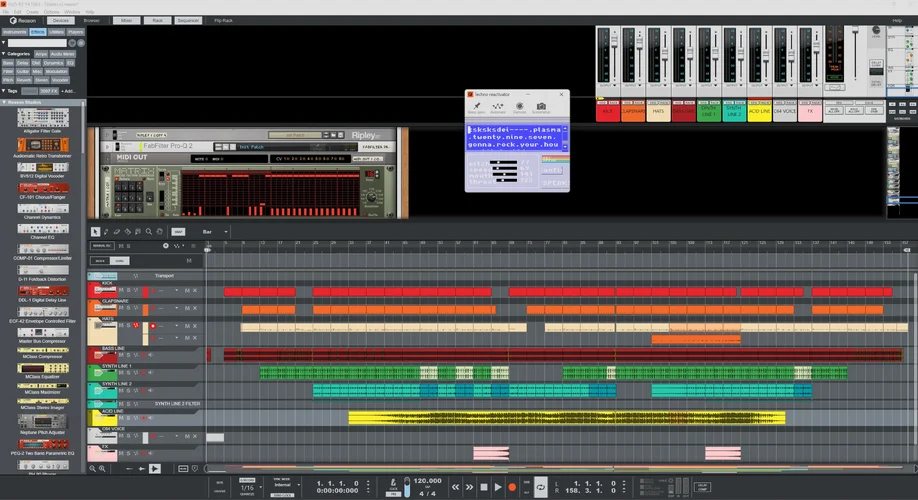Toggle the Loop button in transport

coord(541,487)
